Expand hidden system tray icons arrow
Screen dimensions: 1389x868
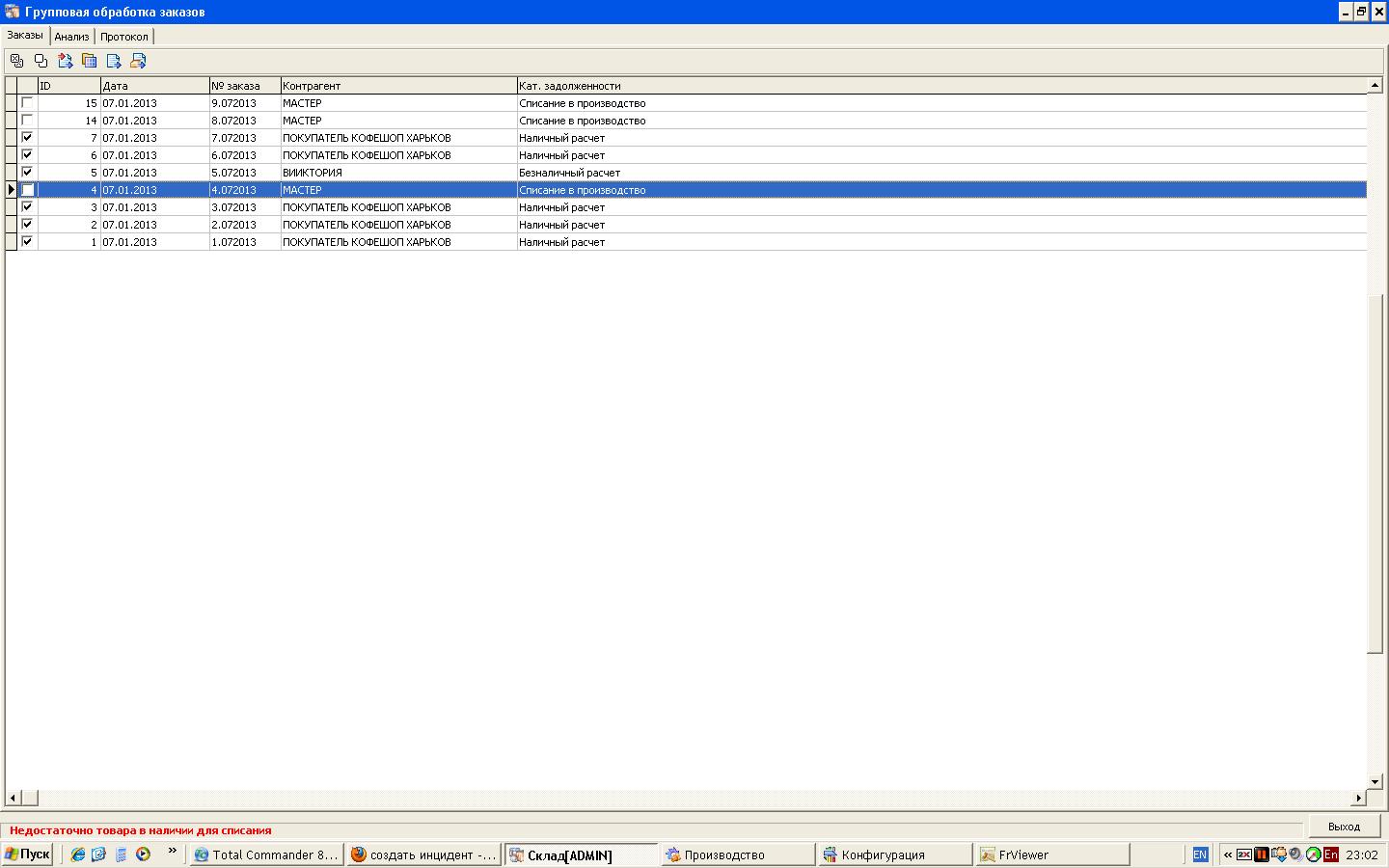(x=1227, y=854)
